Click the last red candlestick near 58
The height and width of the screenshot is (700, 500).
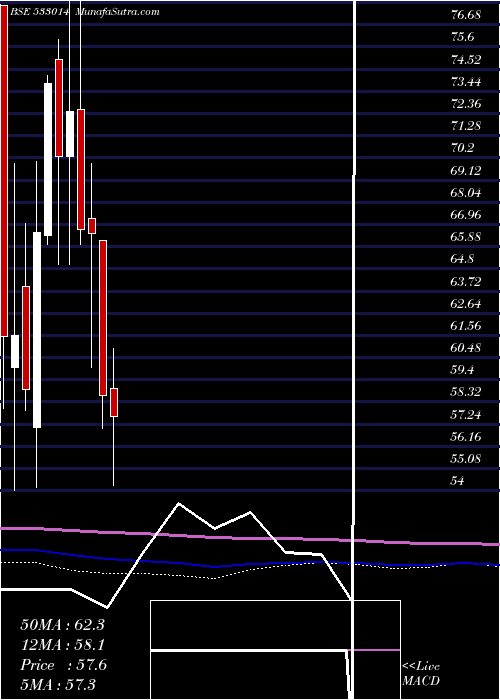(x=114, y=402)
